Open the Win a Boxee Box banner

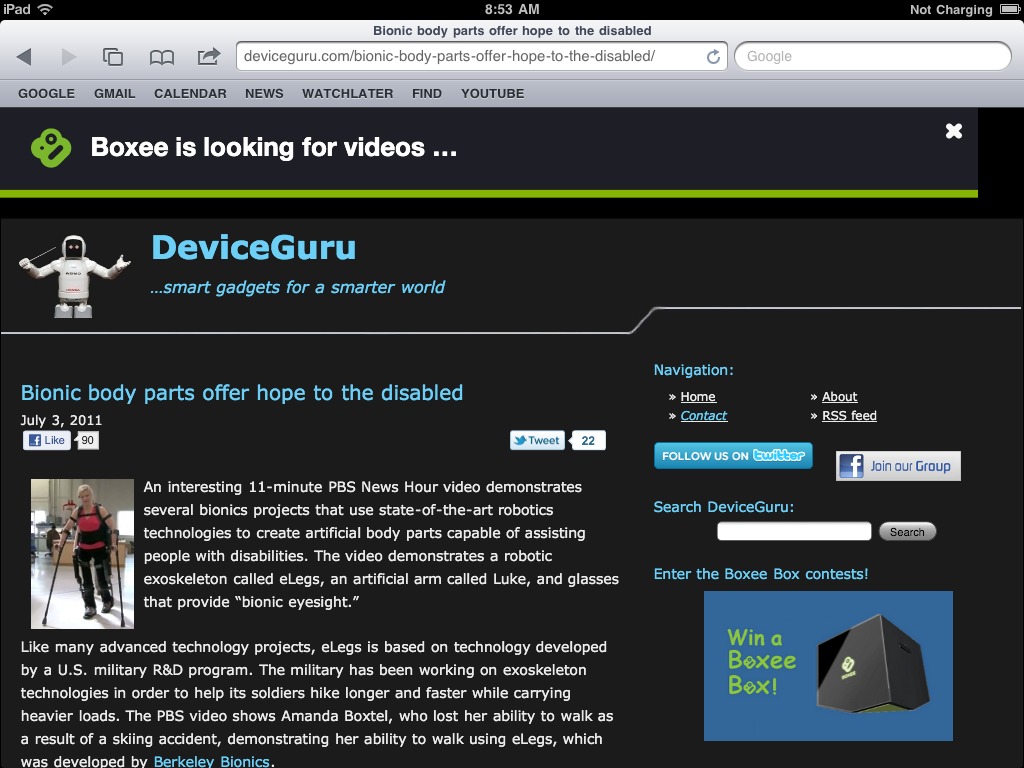[828, 665]
